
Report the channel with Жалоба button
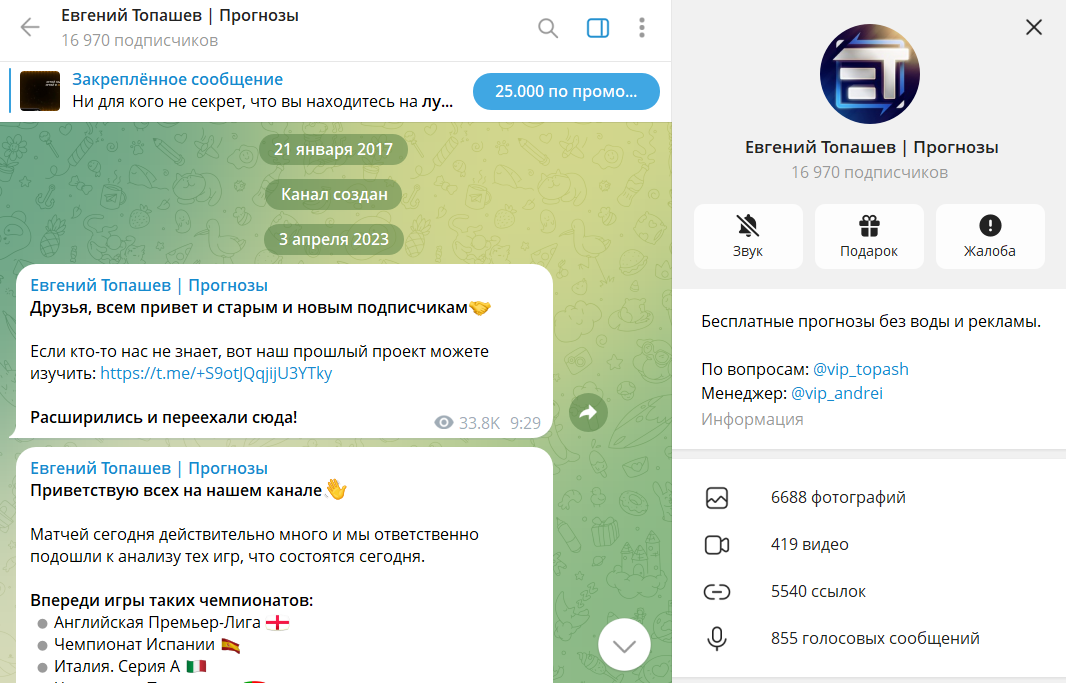990,236
